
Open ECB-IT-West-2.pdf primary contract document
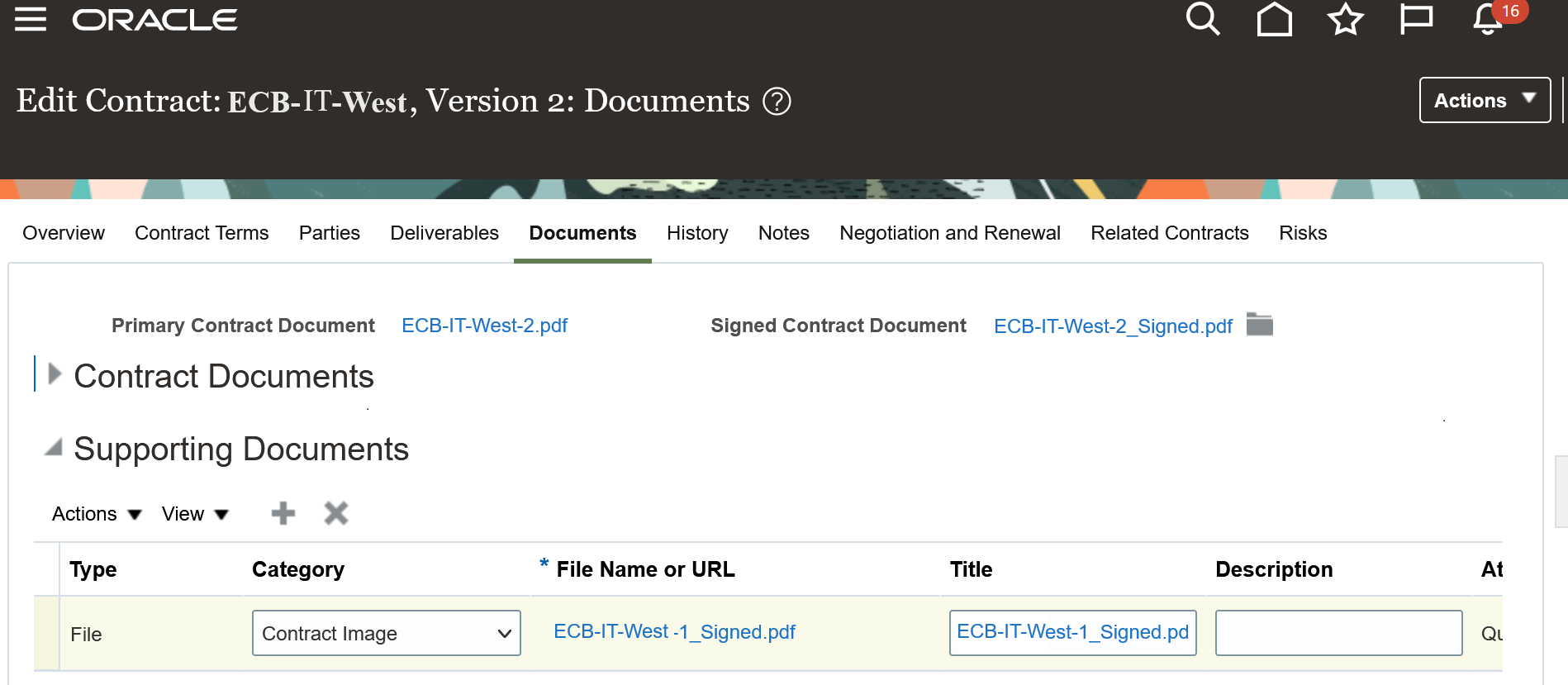[x=484, y=325]
